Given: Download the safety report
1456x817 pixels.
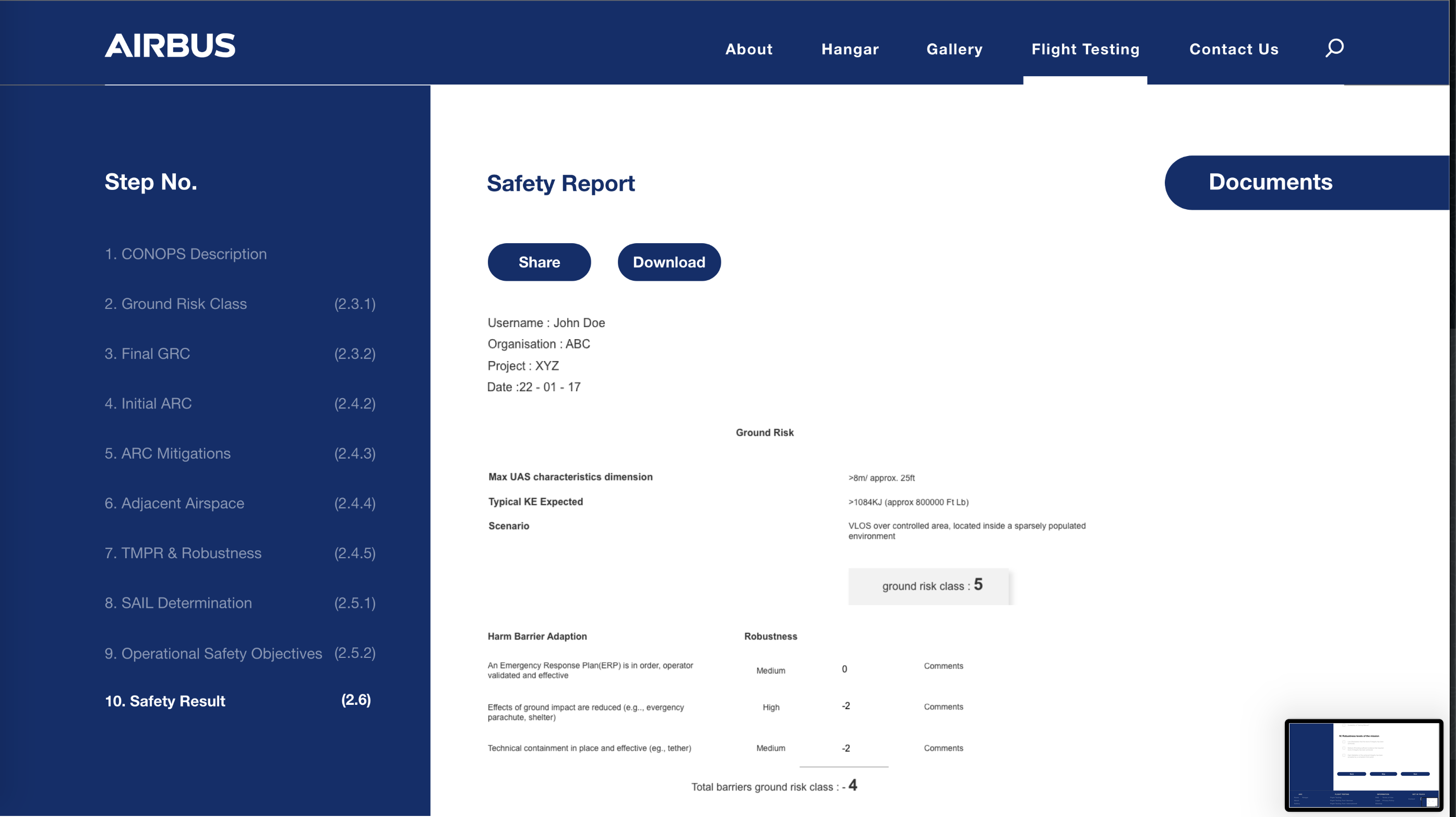Looking at the screenshot, I should coord(669,262).
